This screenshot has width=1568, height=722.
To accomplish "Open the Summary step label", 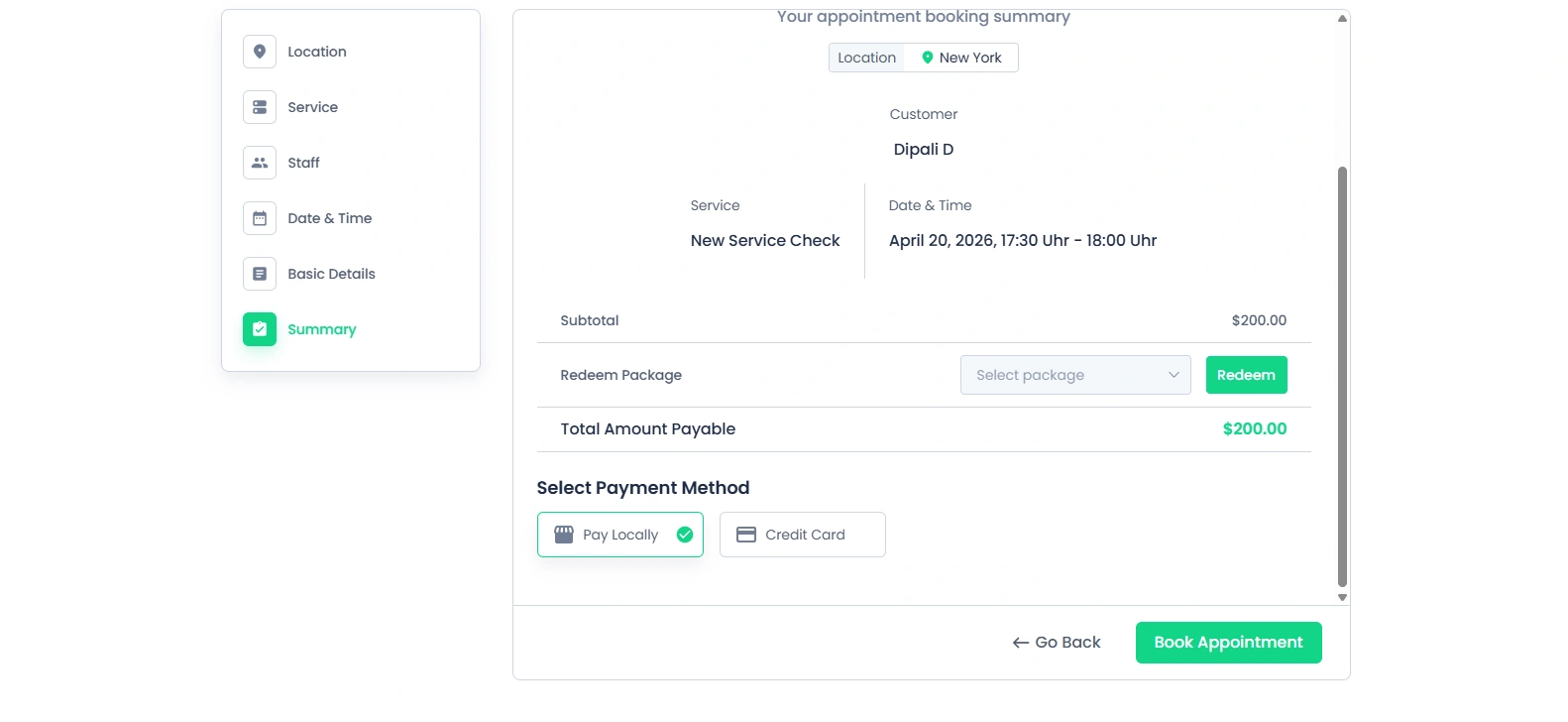I will (x=322, y=329).
